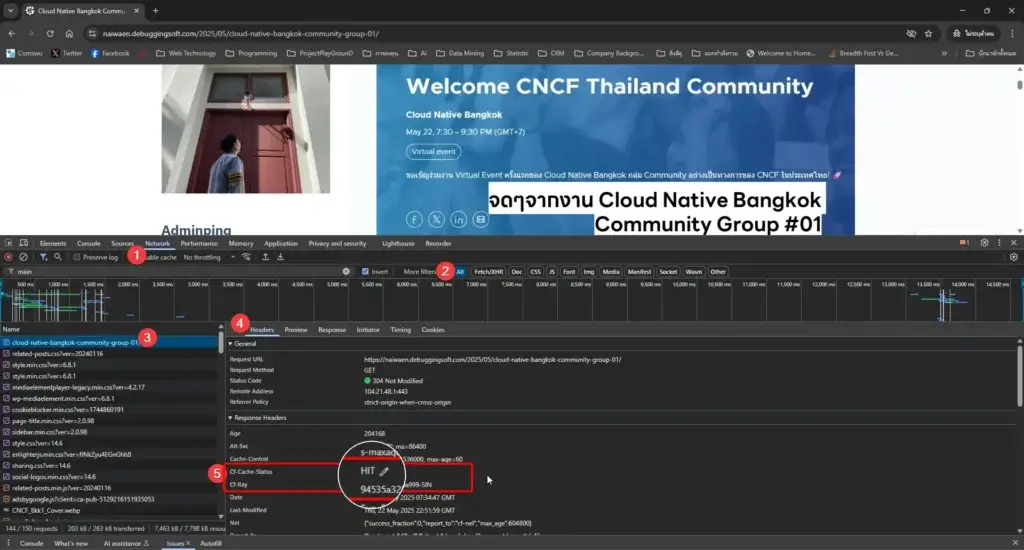Toggle the device toolbar icon

tap(24, 243)
